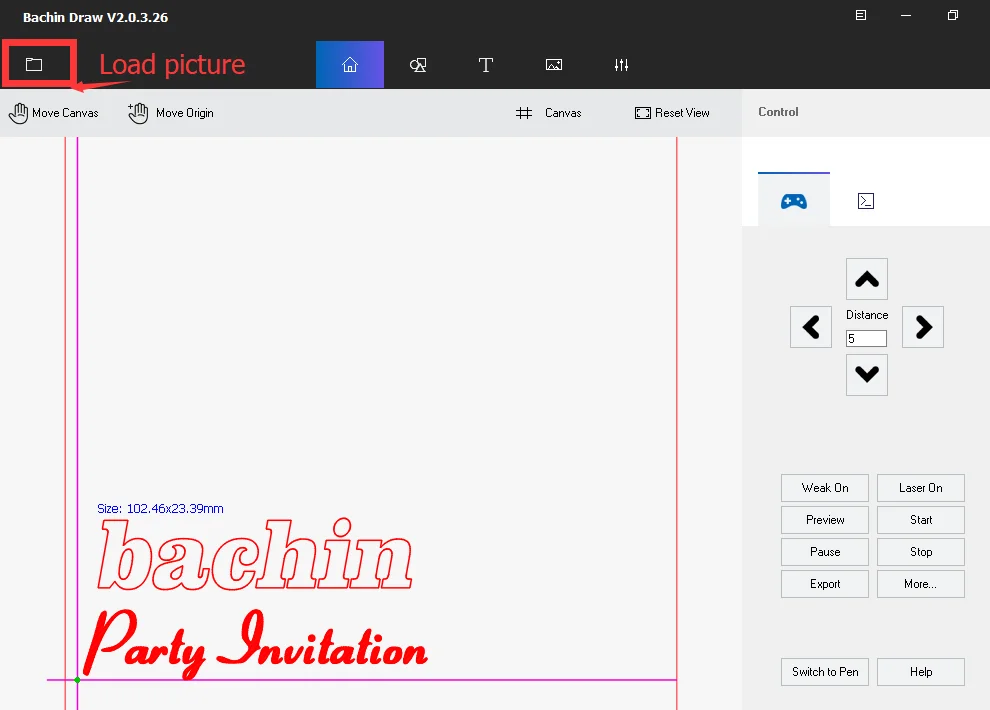
Task: Open the shapes tool tab
Action: click(x=418, y=64)
